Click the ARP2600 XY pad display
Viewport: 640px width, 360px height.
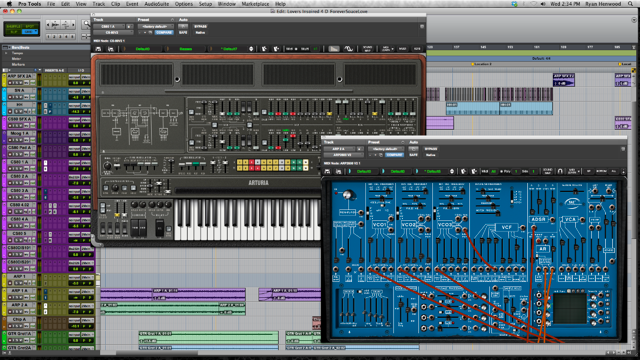[x=570, y=308]
